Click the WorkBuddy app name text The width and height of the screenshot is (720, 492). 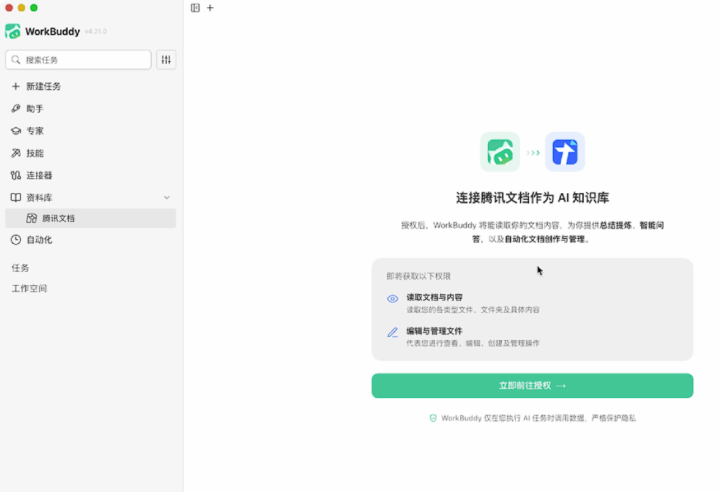52,31
